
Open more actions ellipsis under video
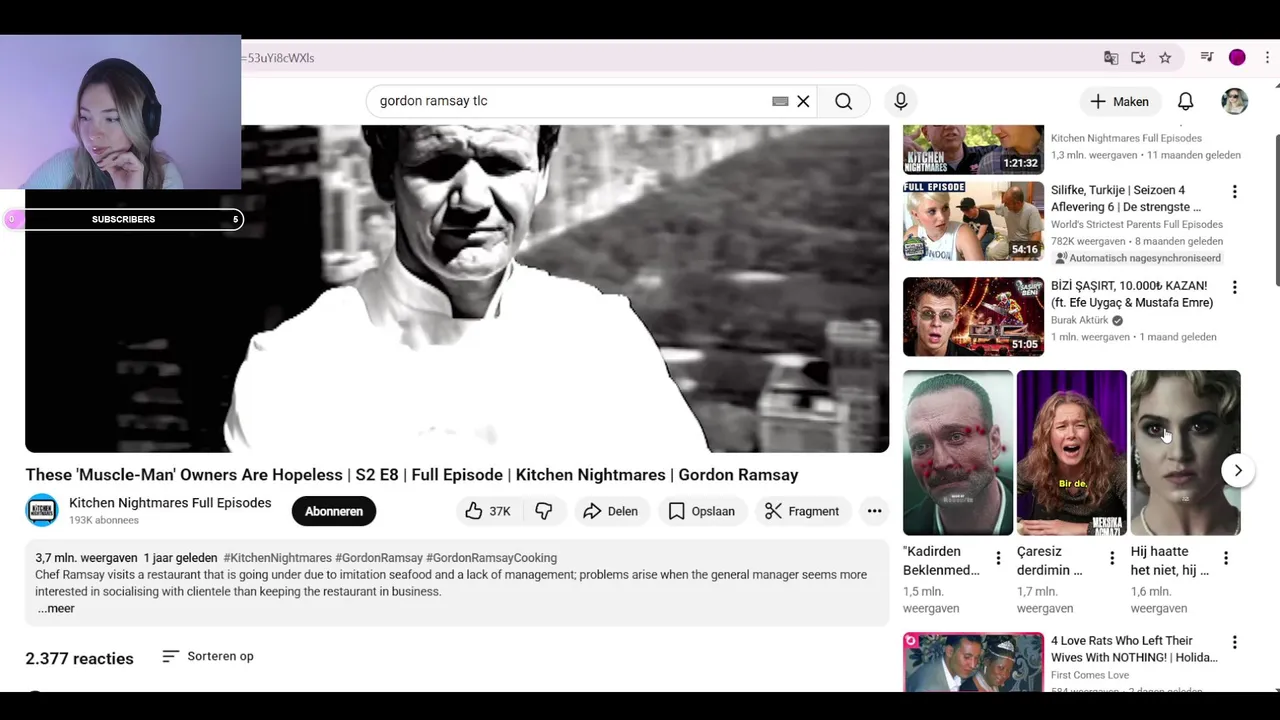(x=874, y=511)
